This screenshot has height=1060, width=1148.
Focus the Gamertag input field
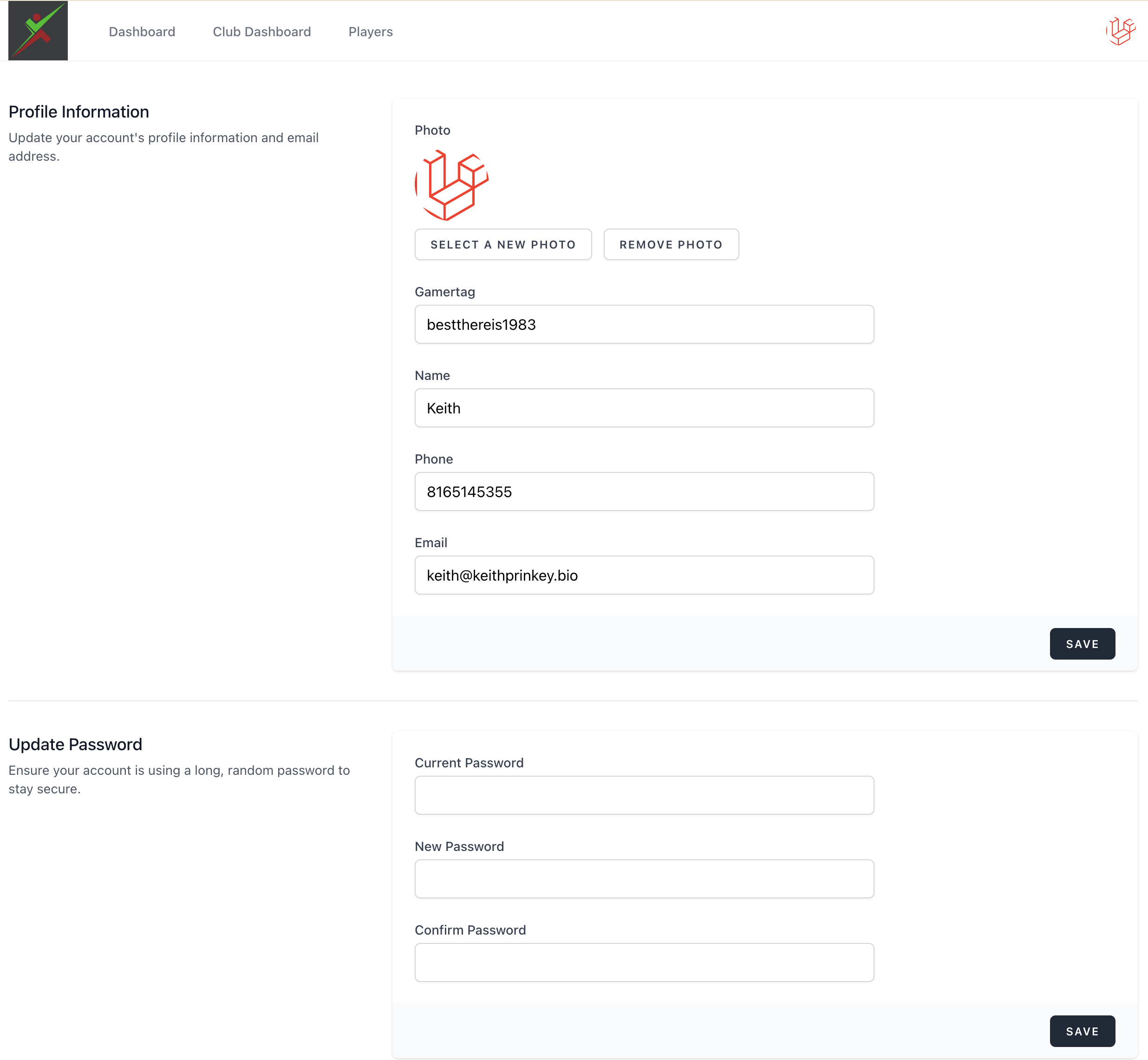coord(643,325)
